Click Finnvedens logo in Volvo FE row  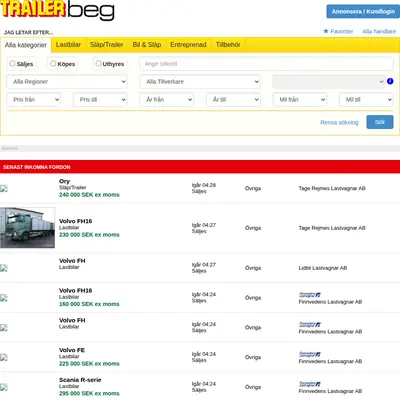pyautogui.click(x=310, y=354)
